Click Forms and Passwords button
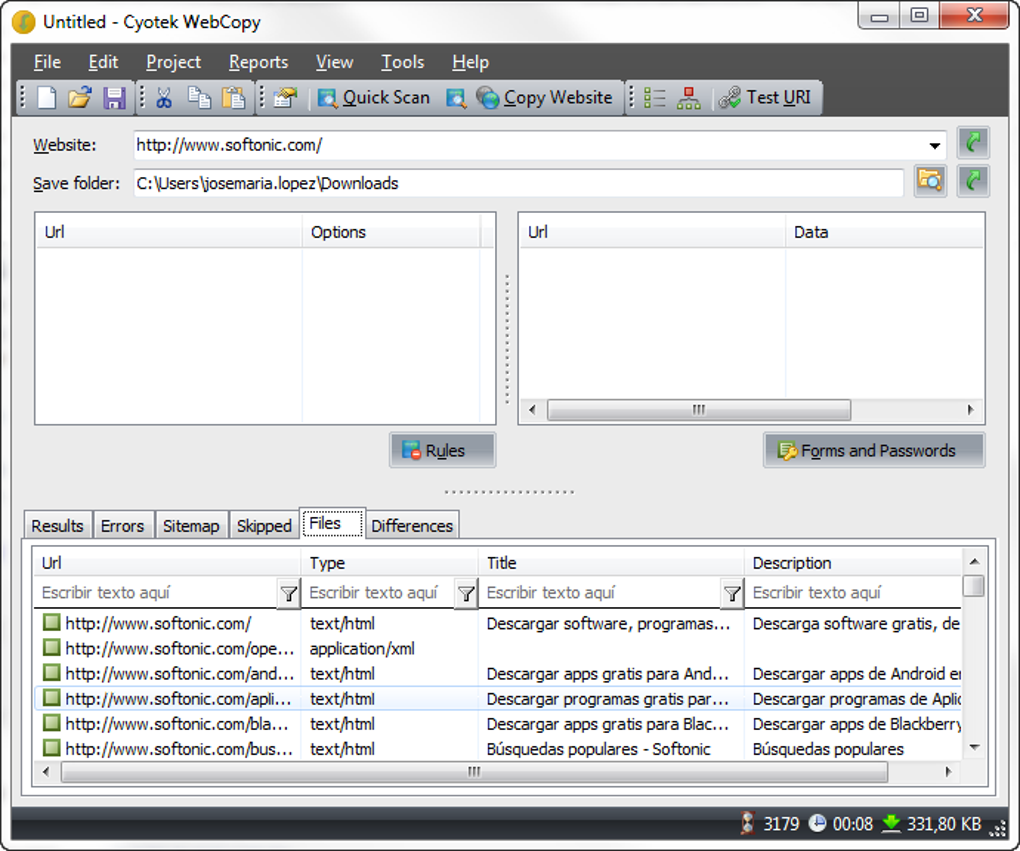The image size is (1020, 851). [x=874, y=450]
